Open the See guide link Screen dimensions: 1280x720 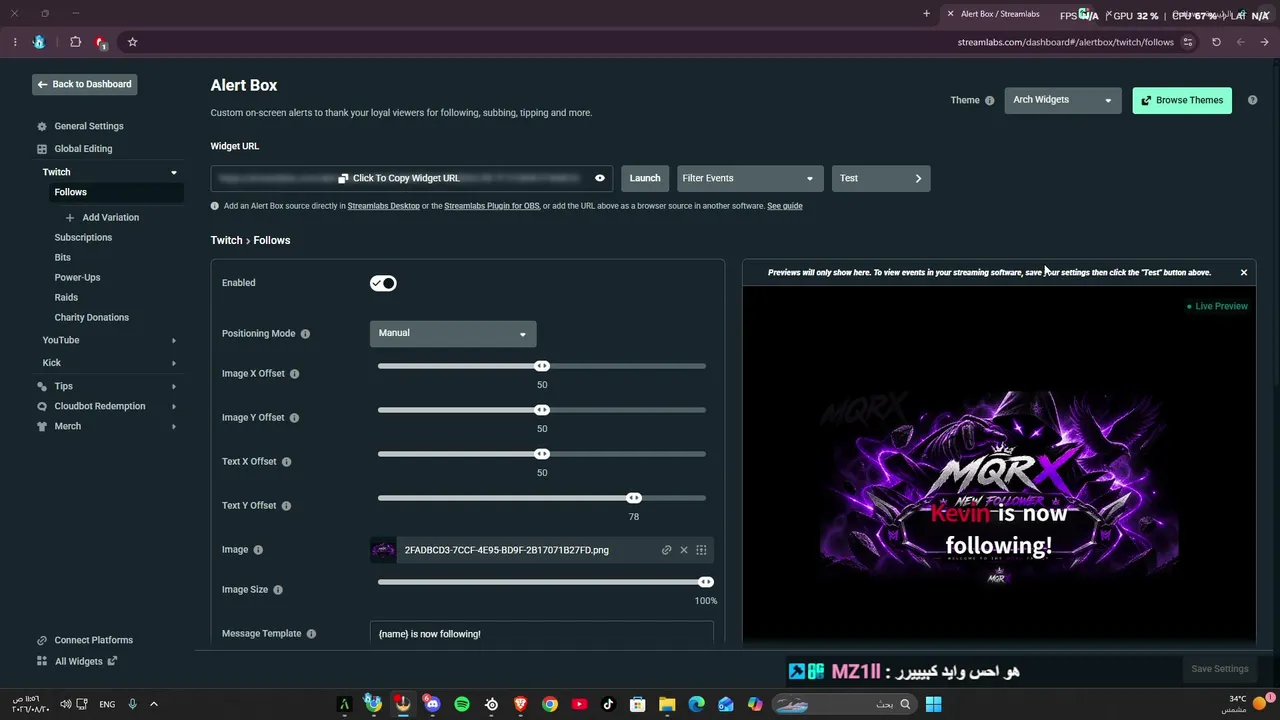click(785, 206)
